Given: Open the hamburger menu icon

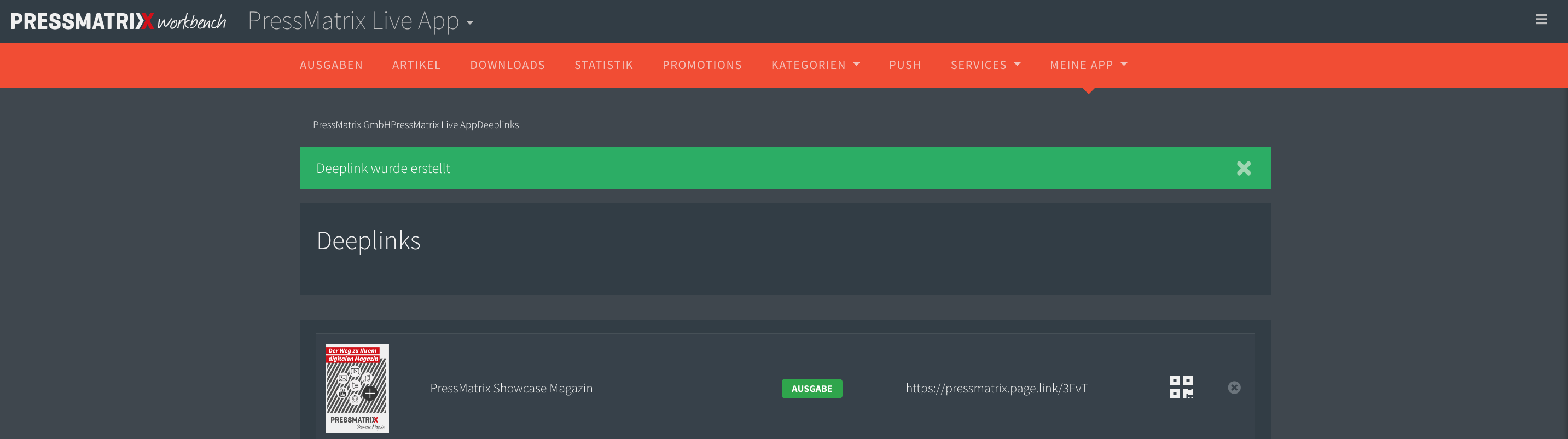Looking at the screenshot, I should 1541,20.
